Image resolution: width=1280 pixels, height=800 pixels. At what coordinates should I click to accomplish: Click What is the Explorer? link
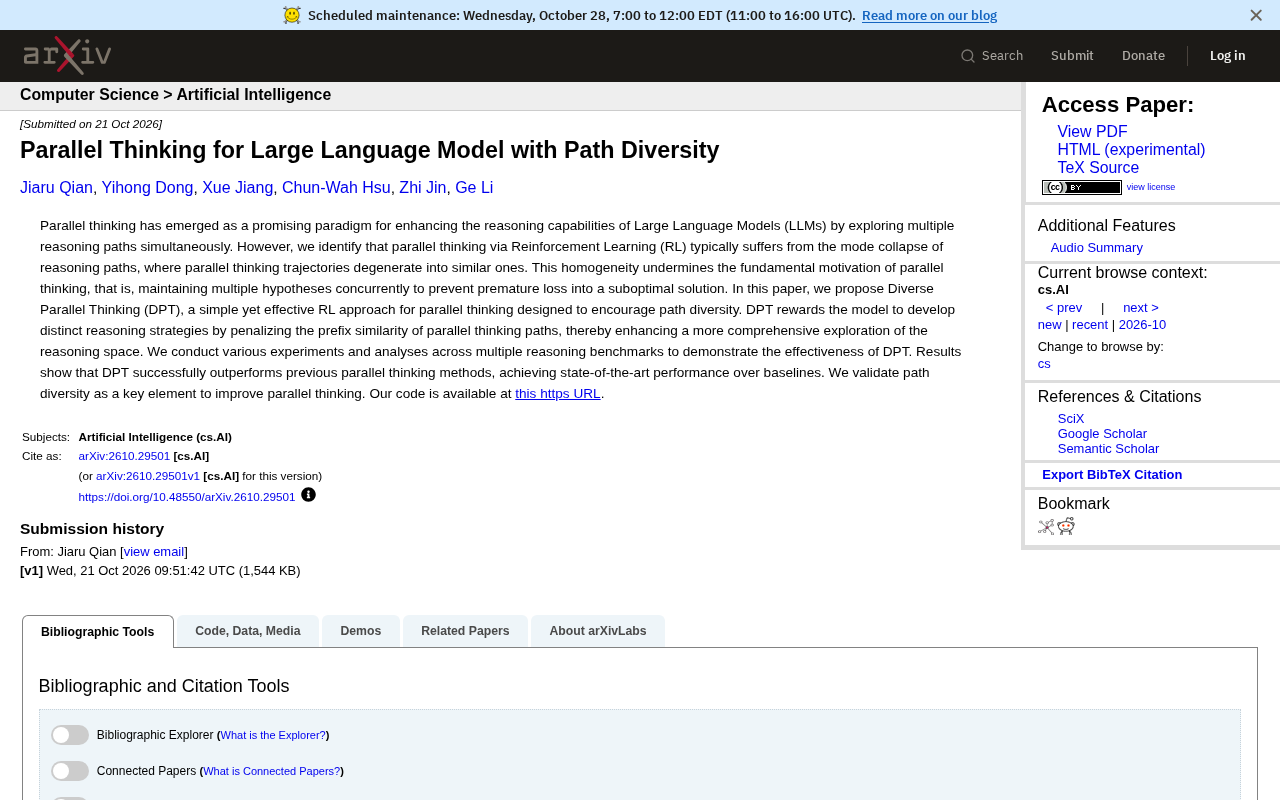(x=273, y=735)
